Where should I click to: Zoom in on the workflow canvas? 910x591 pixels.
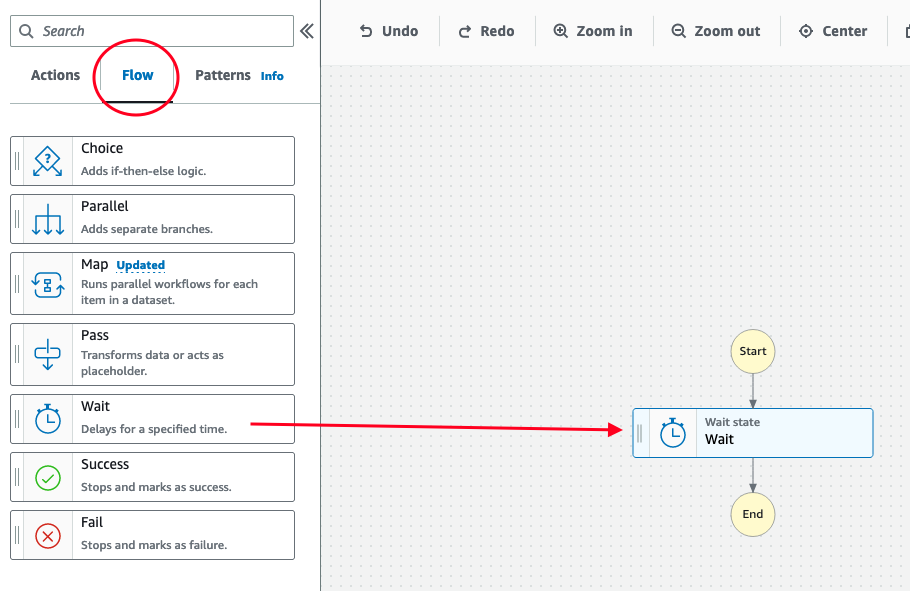pos(593,30)
